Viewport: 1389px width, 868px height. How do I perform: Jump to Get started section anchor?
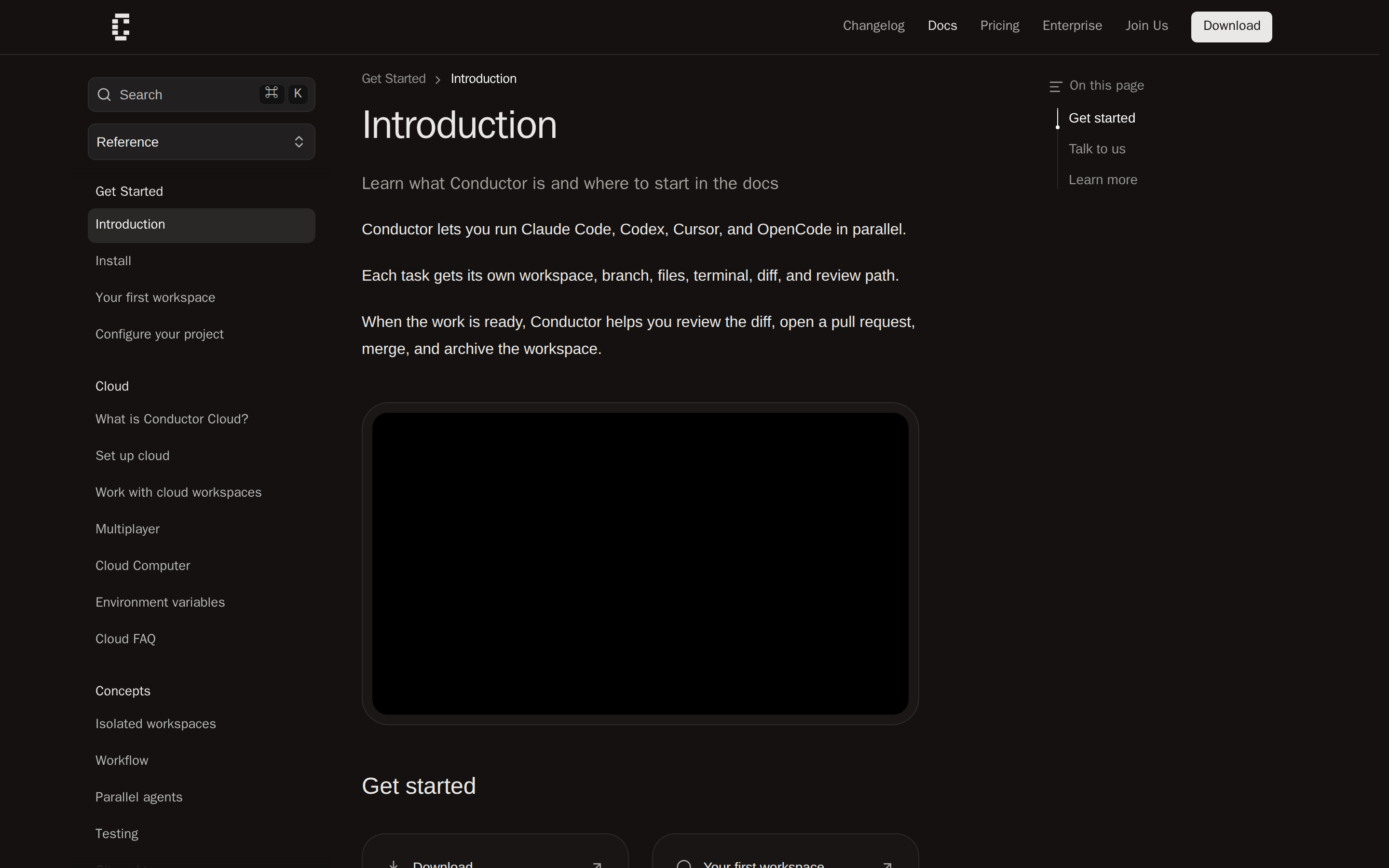(1102, 118)
